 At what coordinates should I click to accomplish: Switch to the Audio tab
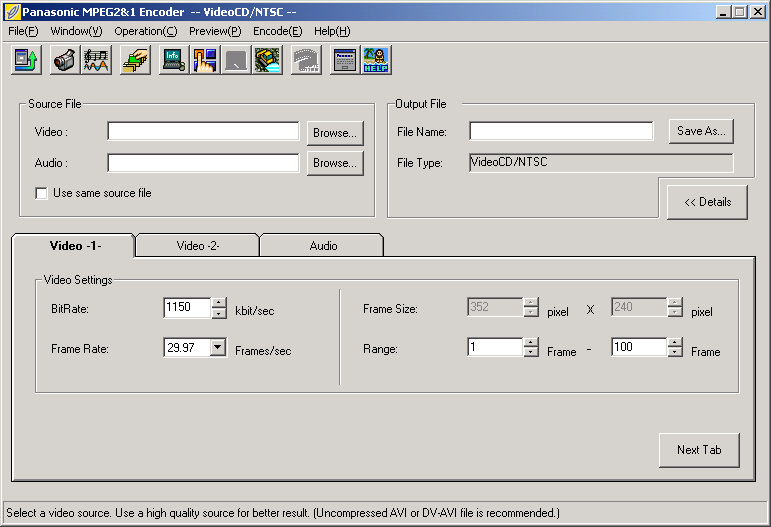point(323,245)
